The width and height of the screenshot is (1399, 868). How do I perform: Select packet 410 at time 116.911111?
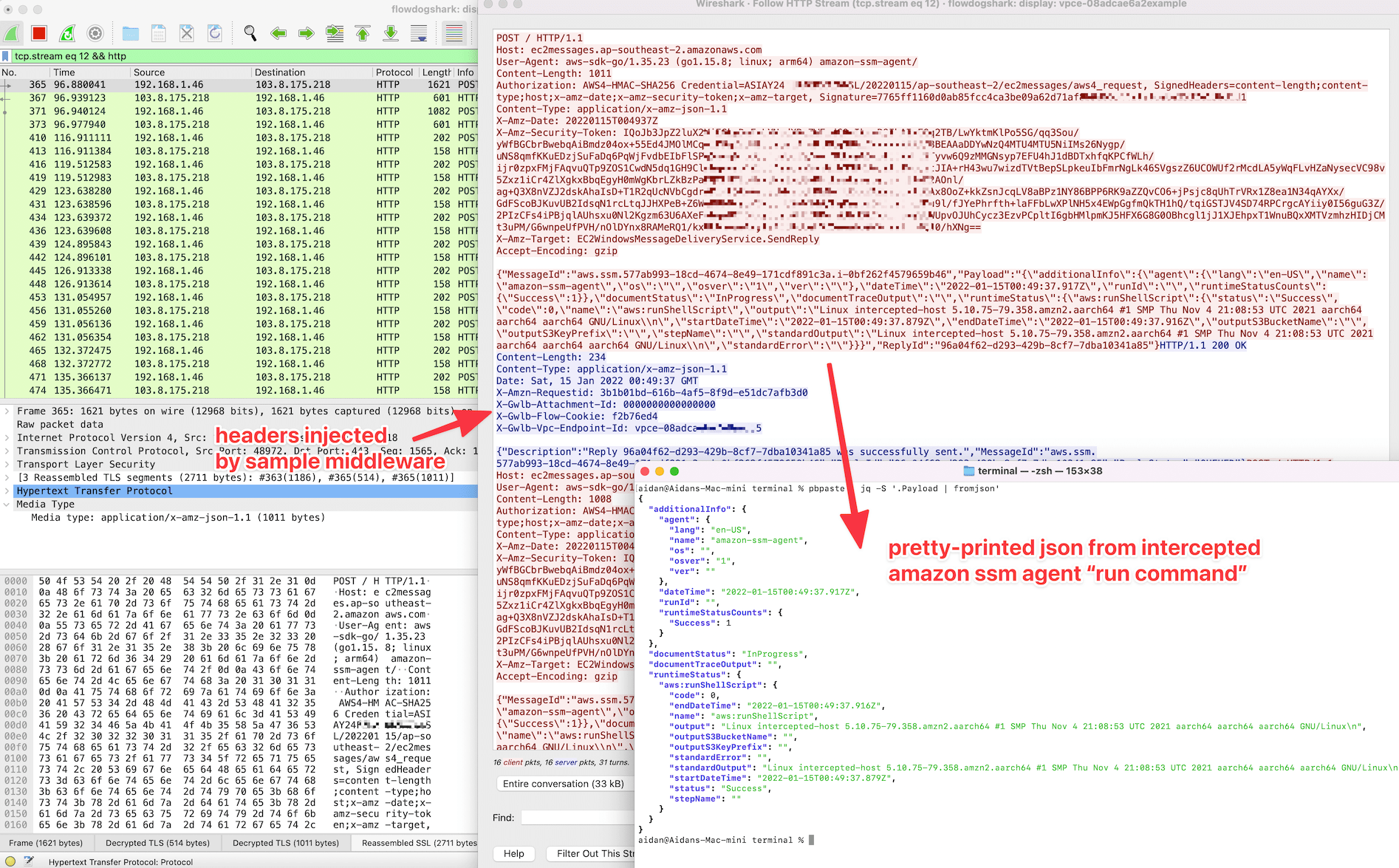pyautogui.click(x=239, y=138)
